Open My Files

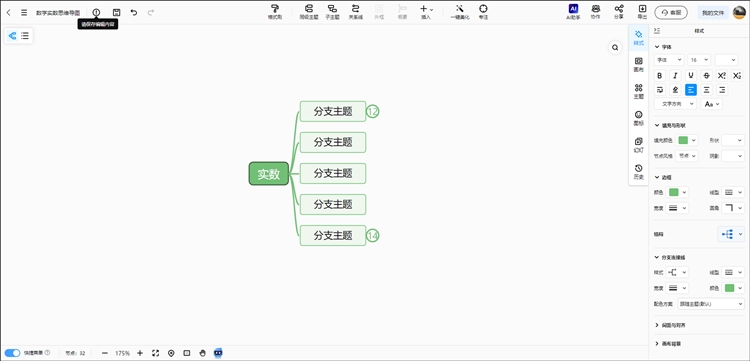pyautogui.click(x=713, y=12)
